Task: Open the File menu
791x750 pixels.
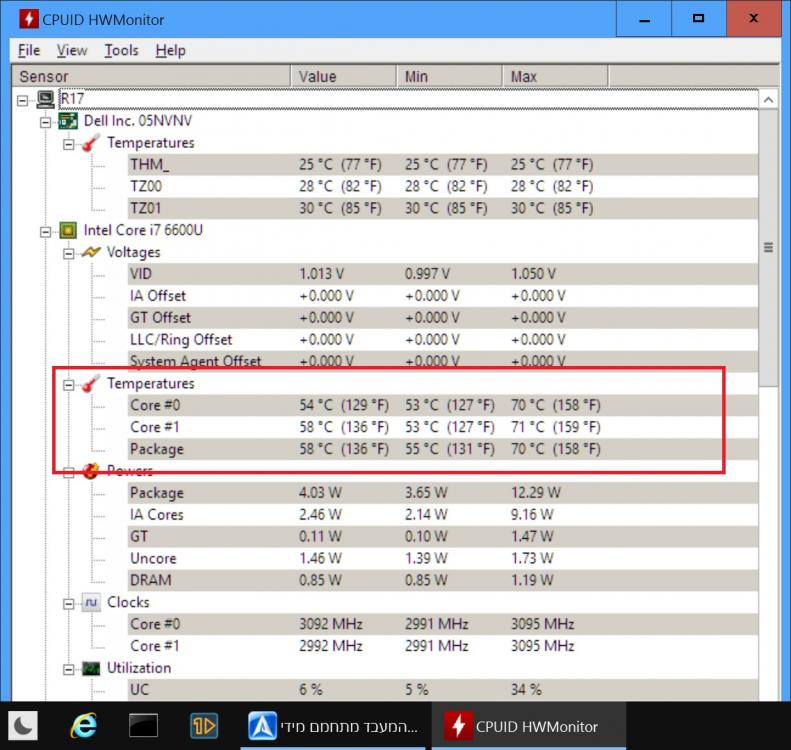Action: click(29, 50)
